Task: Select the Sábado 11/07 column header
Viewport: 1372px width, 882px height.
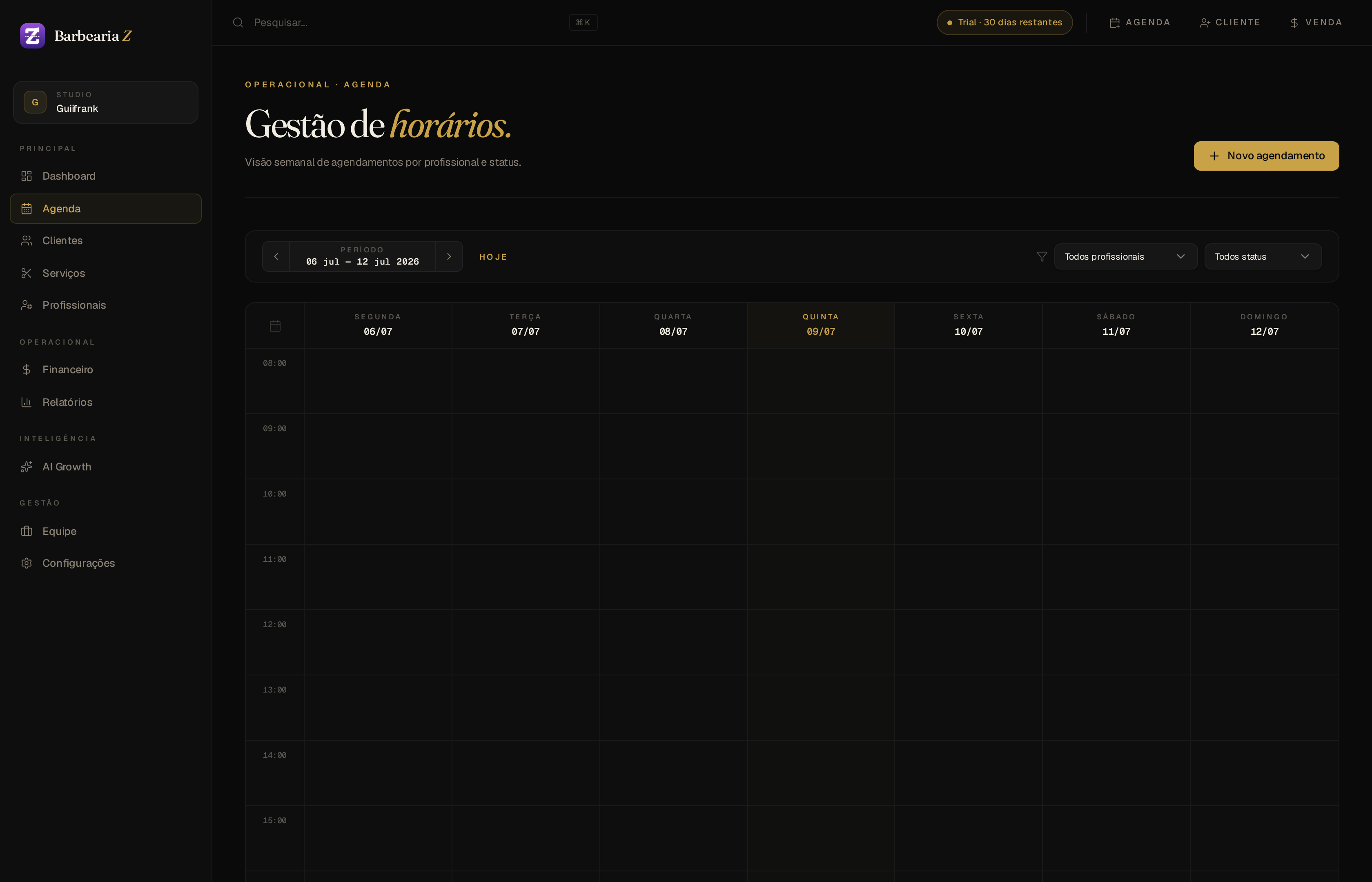Action: [1117, 325]
